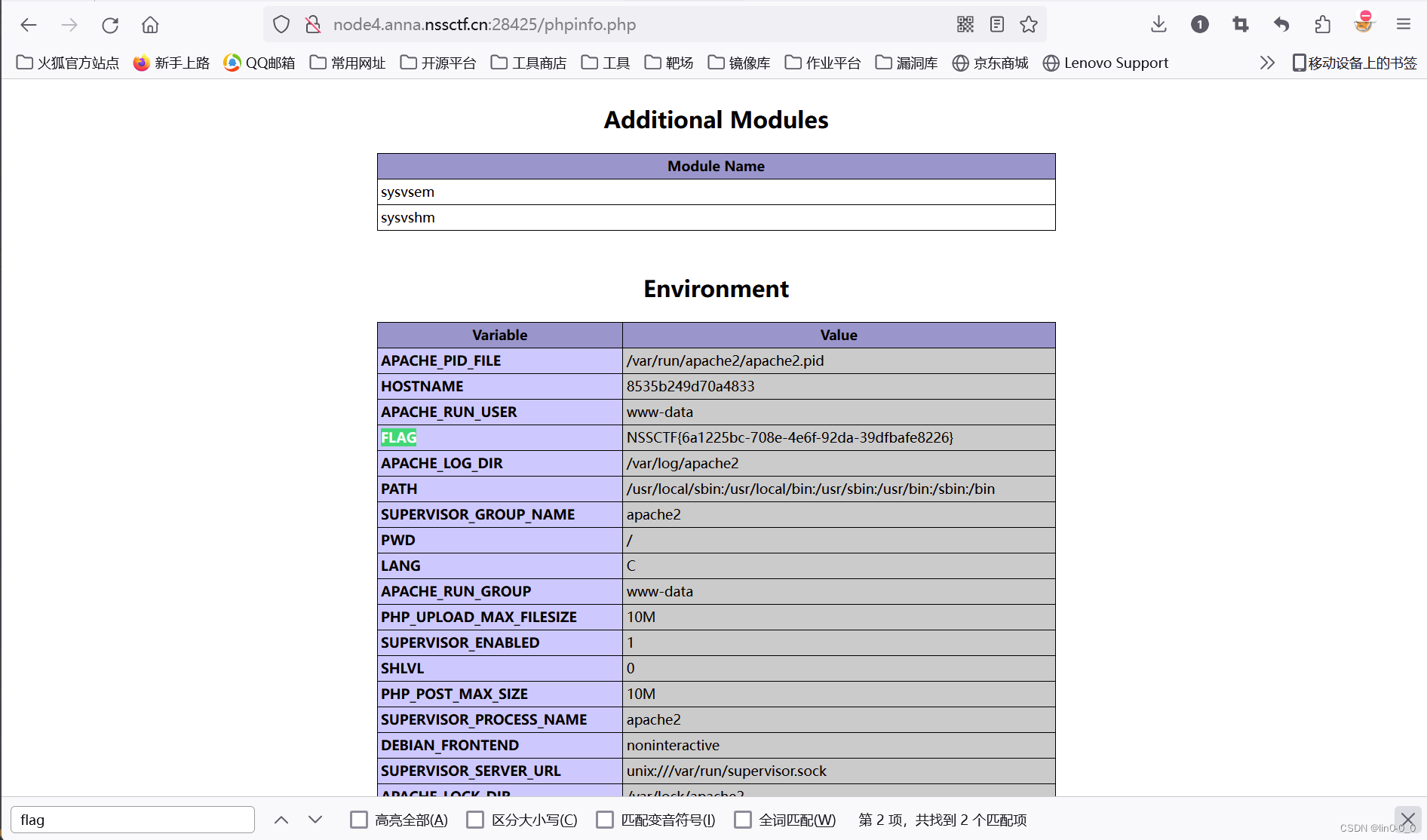The image size is (1427, 840).
Task: Click the numbered extension badge icon
Action: pyautogui.click(x=1200, y=24)
